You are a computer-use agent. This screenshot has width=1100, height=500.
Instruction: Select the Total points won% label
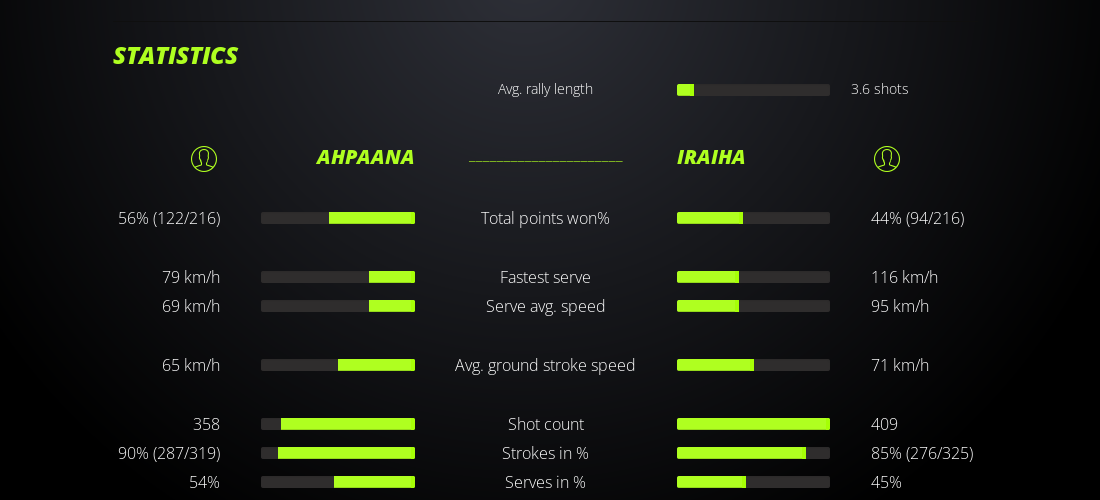pyautogui.click(x=545, y=218)
